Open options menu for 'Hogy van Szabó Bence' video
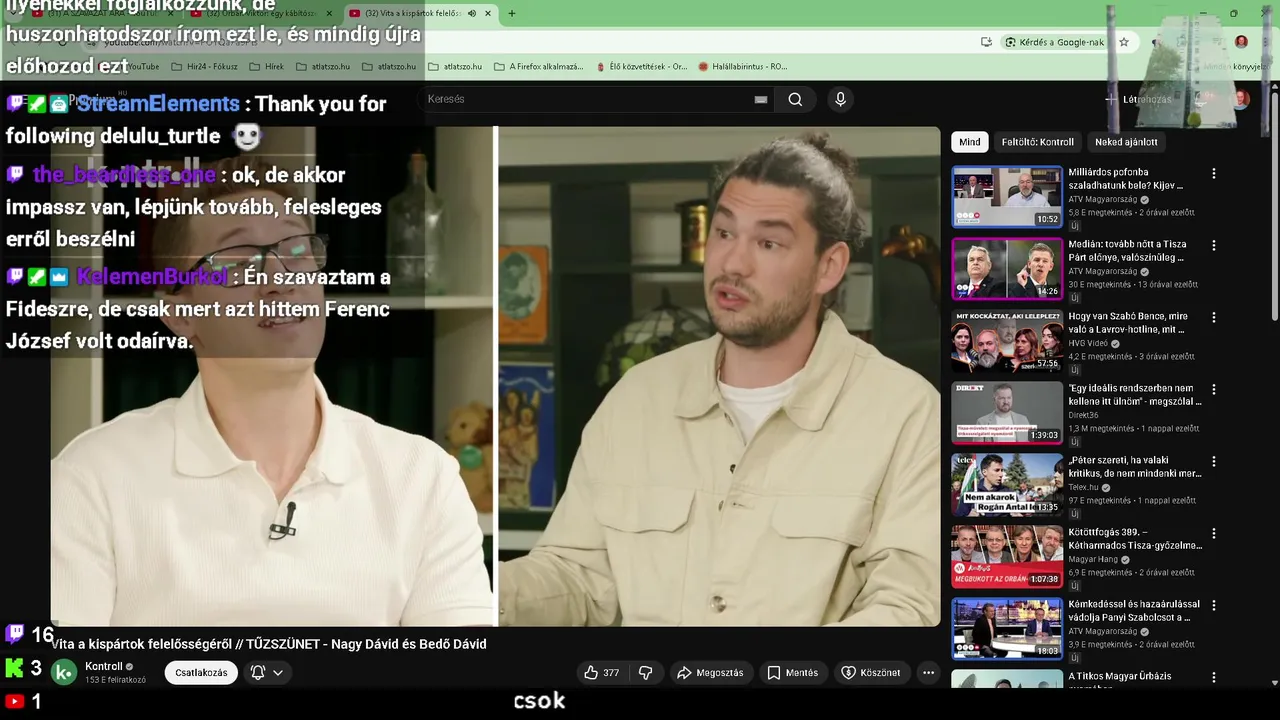The height and width of the screenshot is (720, 1280). tap(1214, 317)
